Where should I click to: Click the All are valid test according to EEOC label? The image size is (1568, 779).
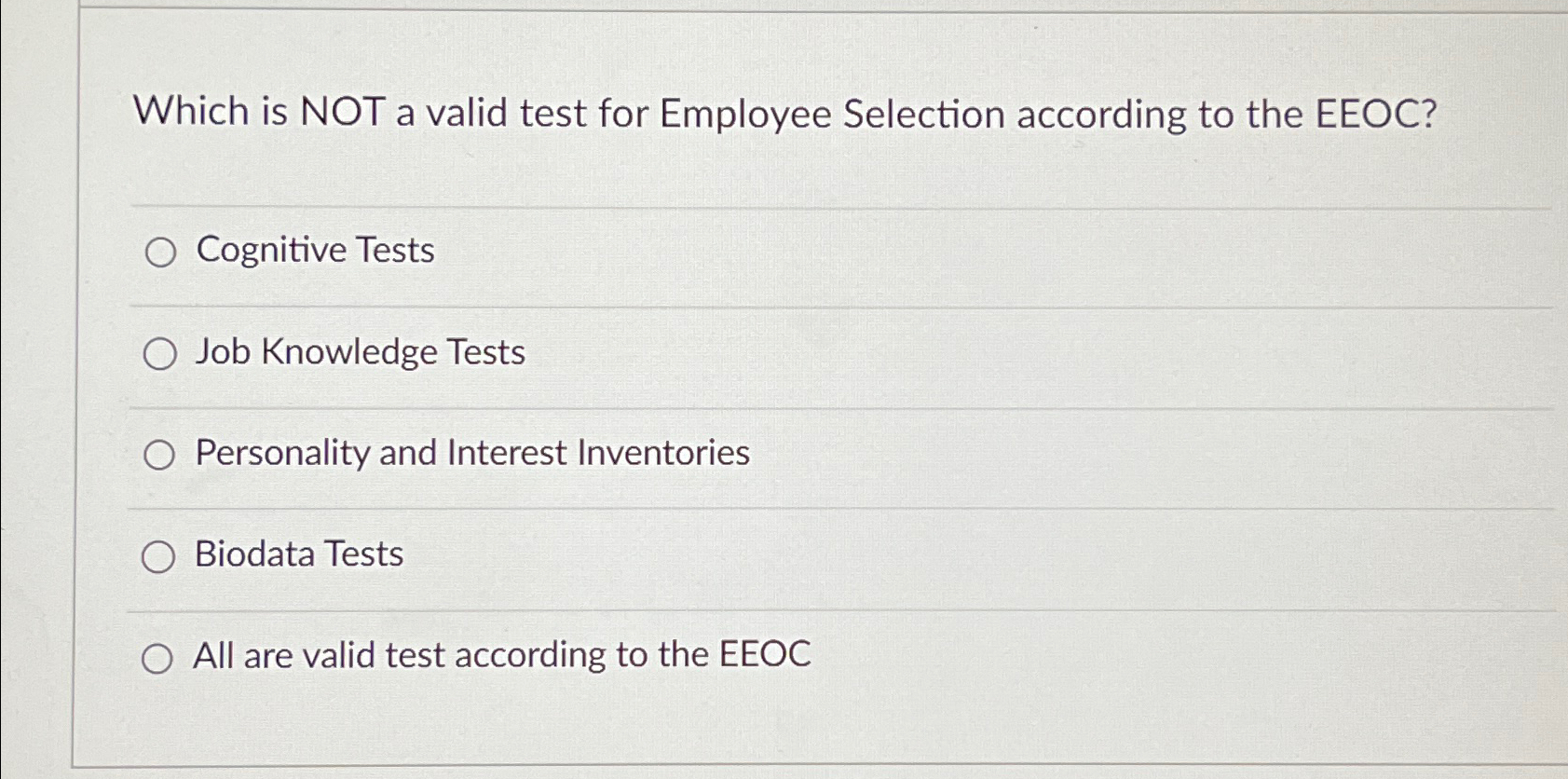click(x=502, y=656)
